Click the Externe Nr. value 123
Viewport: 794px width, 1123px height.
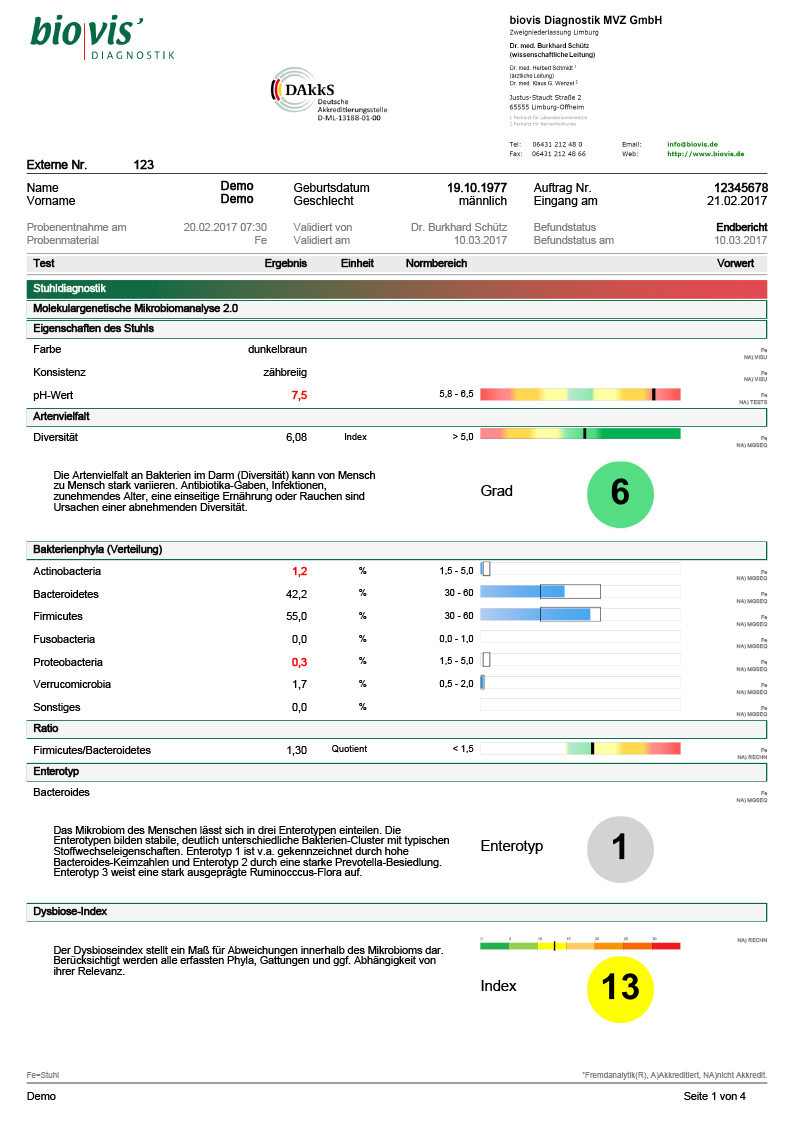(143, 165)
